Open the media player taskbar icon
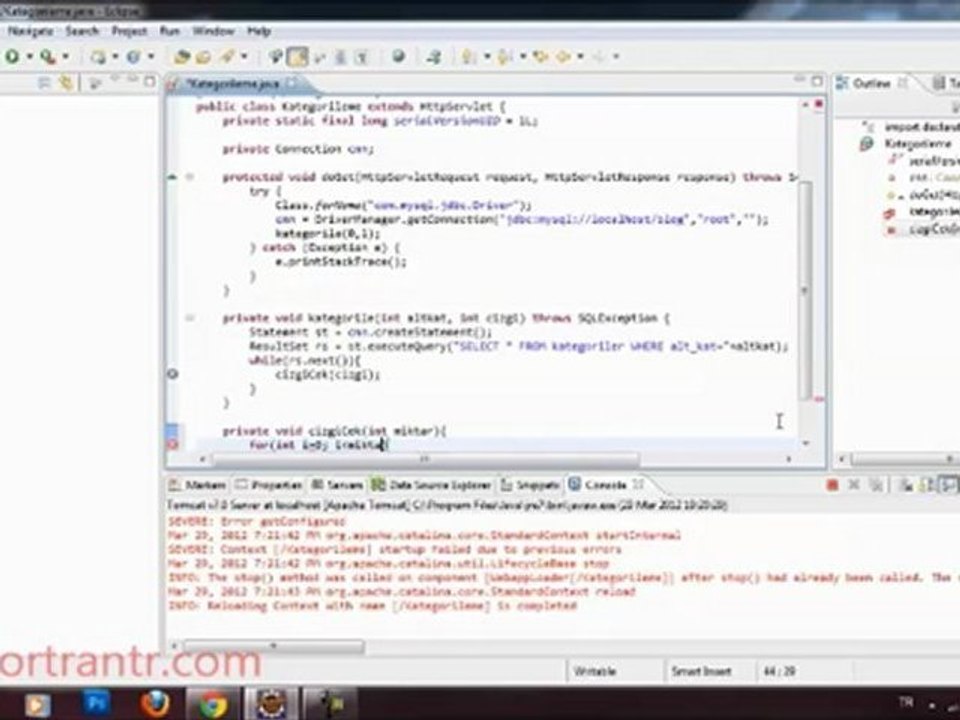 point(37,704)
